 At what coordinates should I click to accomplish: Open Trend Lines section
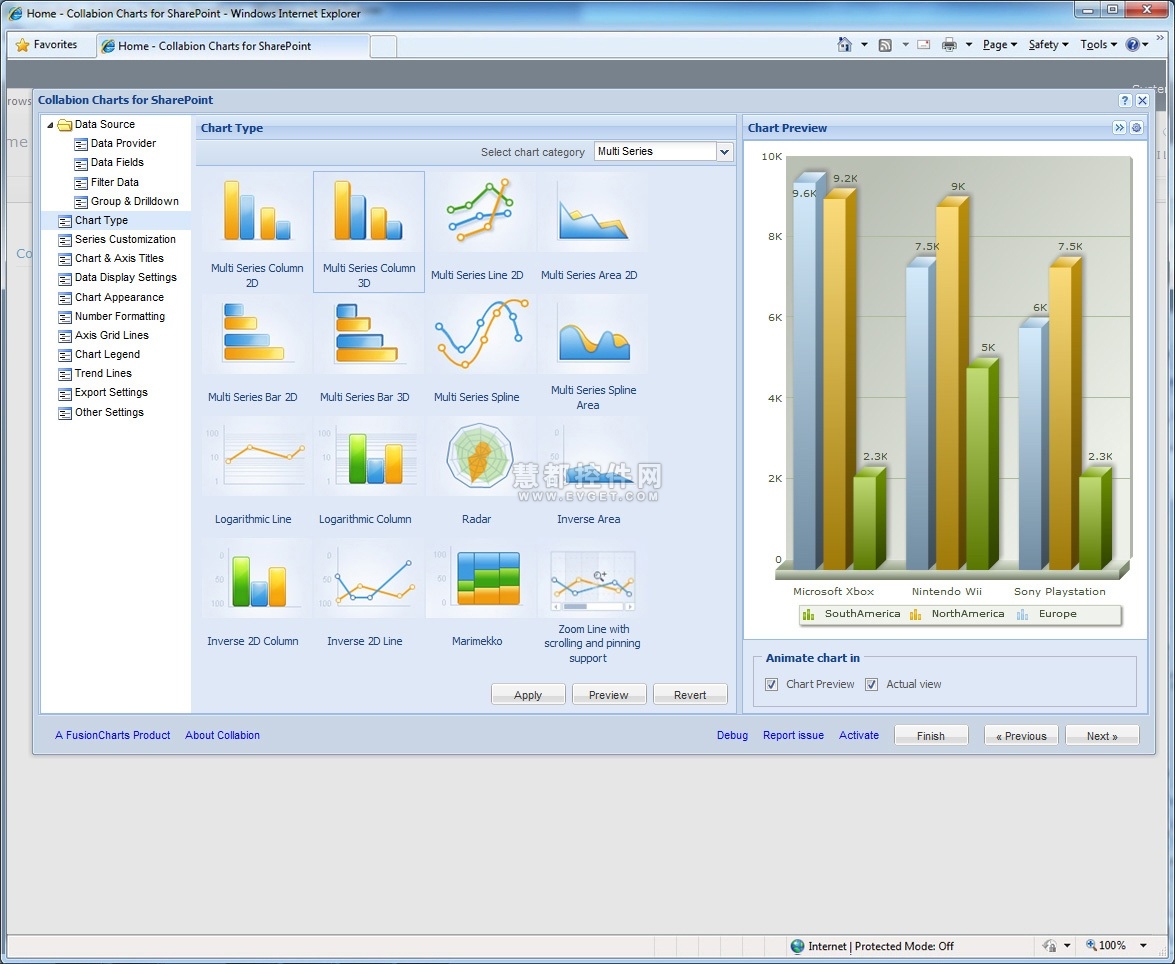click(95, 374)
